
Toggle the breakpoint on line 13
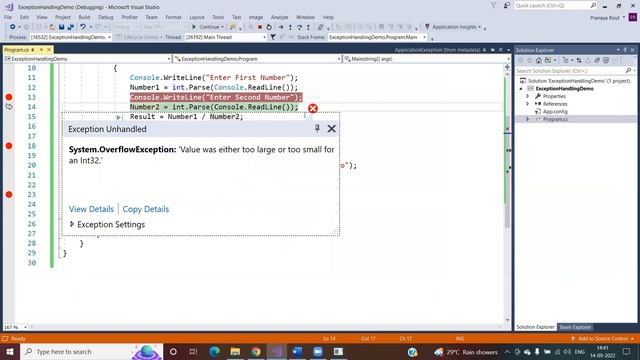tap(9, 97)
